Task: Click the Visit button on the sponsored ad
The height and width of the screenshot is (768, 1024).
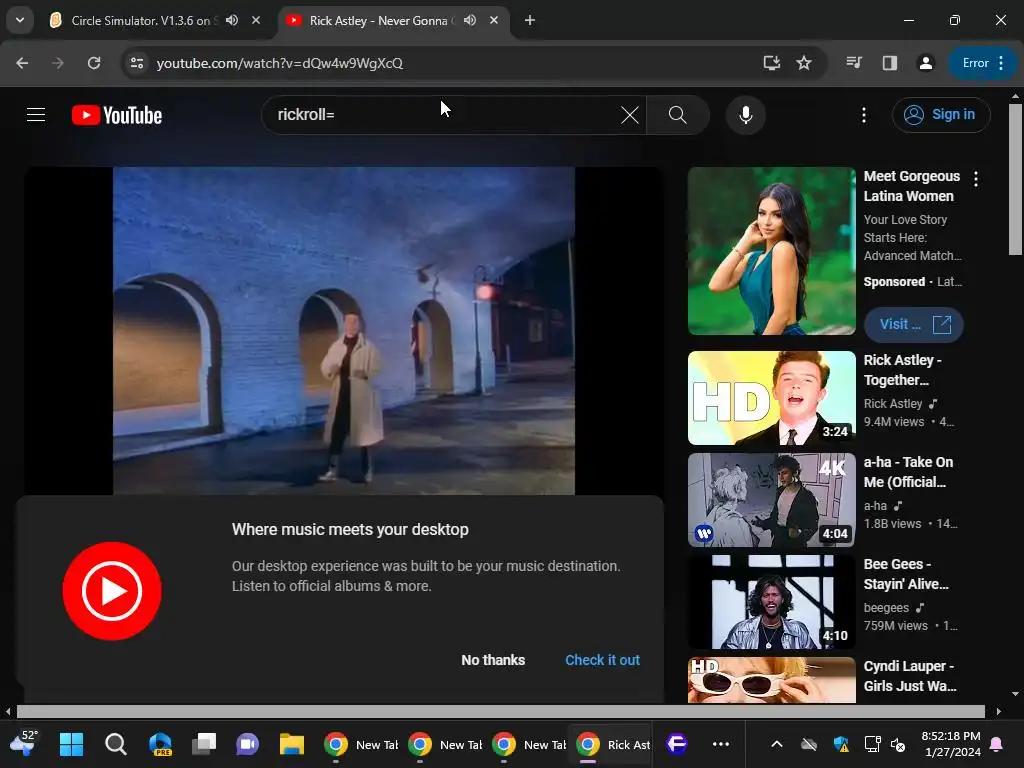Action: [x=913, y=324]
